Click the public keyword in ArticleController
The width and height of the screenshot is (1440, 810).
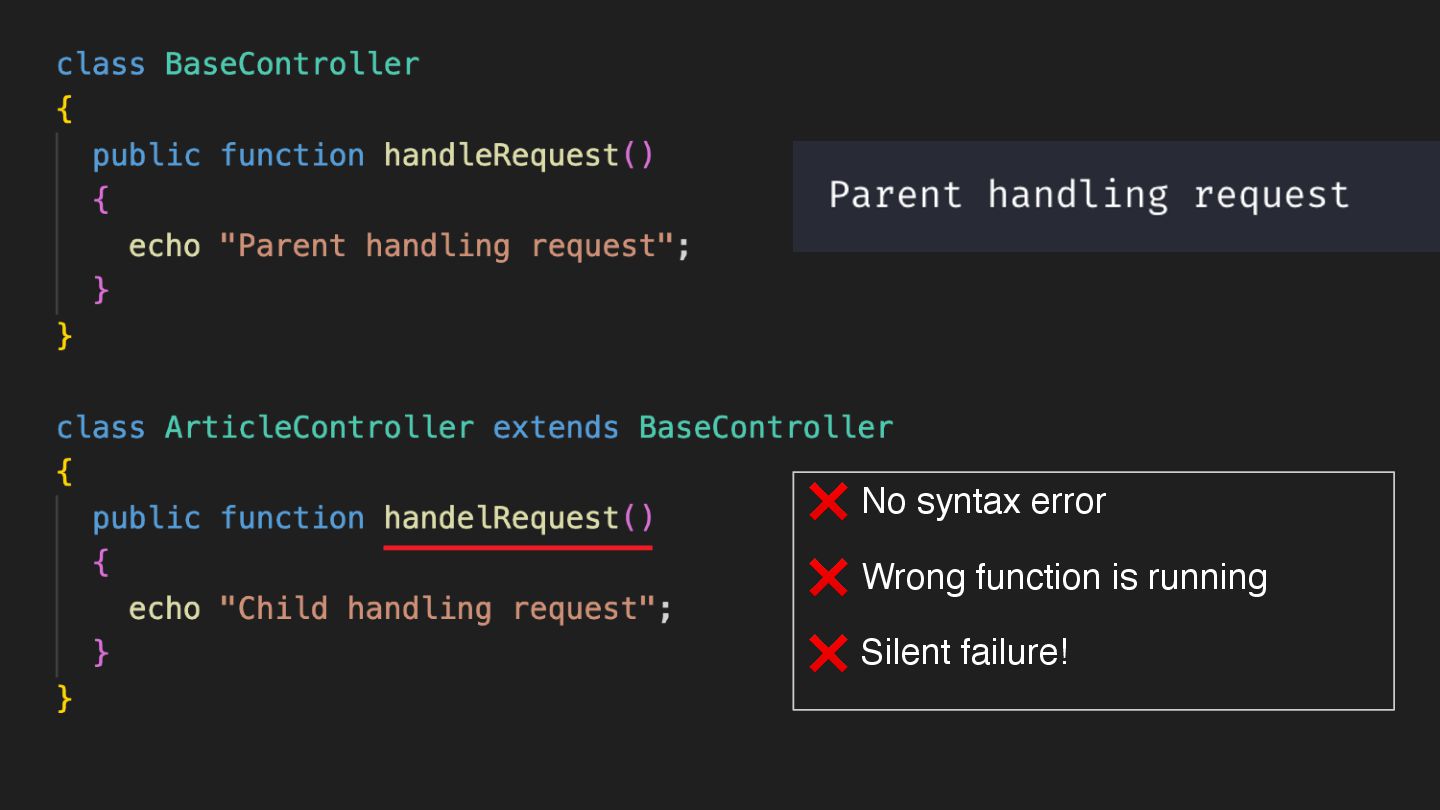click(146, 518)
